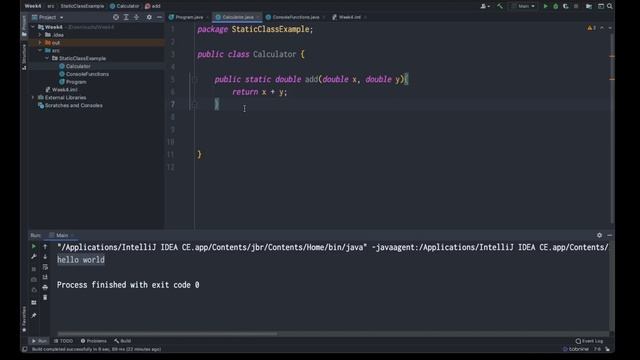Viewport: 640px width, 360px height.
Task: Collapse the StaticClassExample package
Action: pos(47,58)
